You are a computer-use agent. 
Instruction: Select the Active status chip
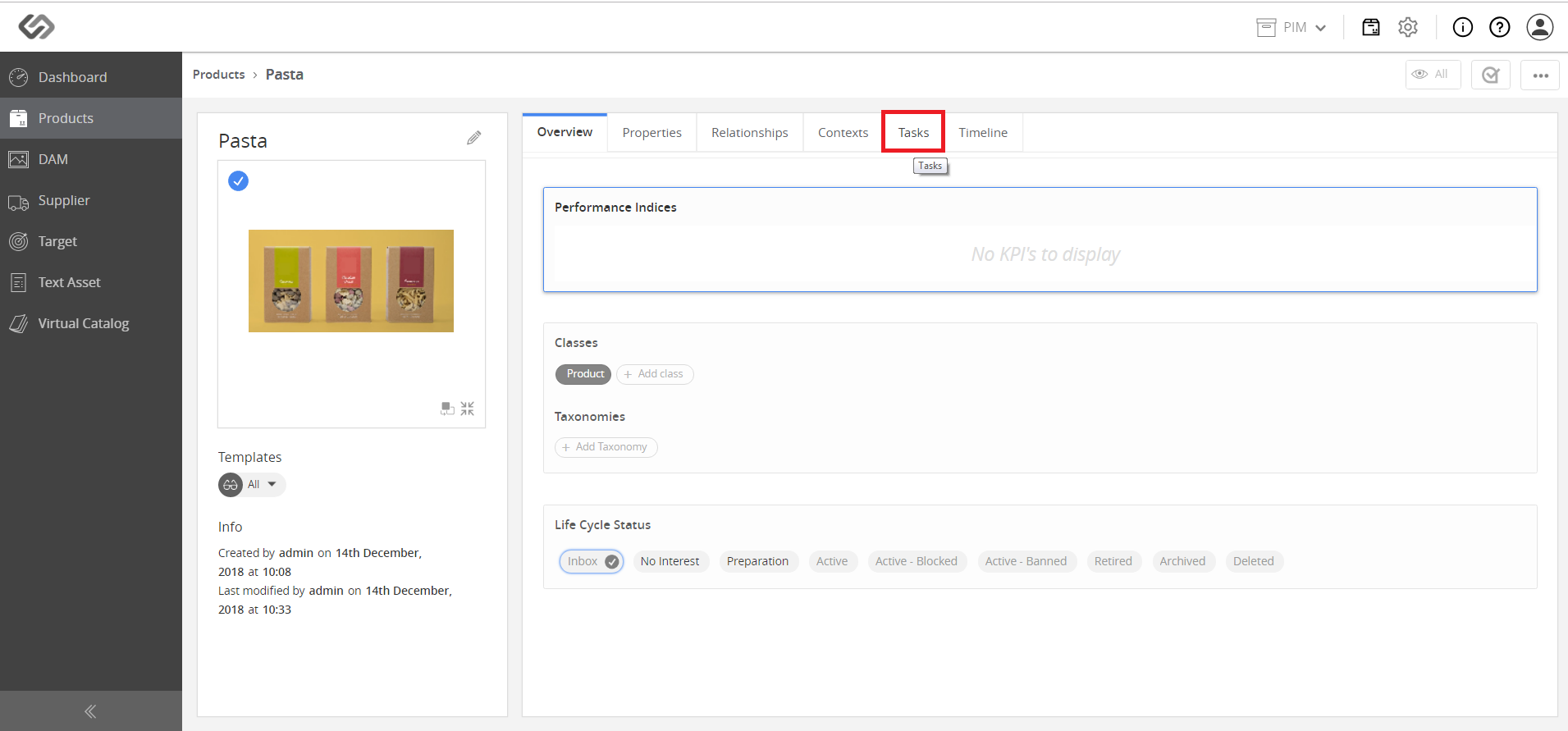click(832, 561)
